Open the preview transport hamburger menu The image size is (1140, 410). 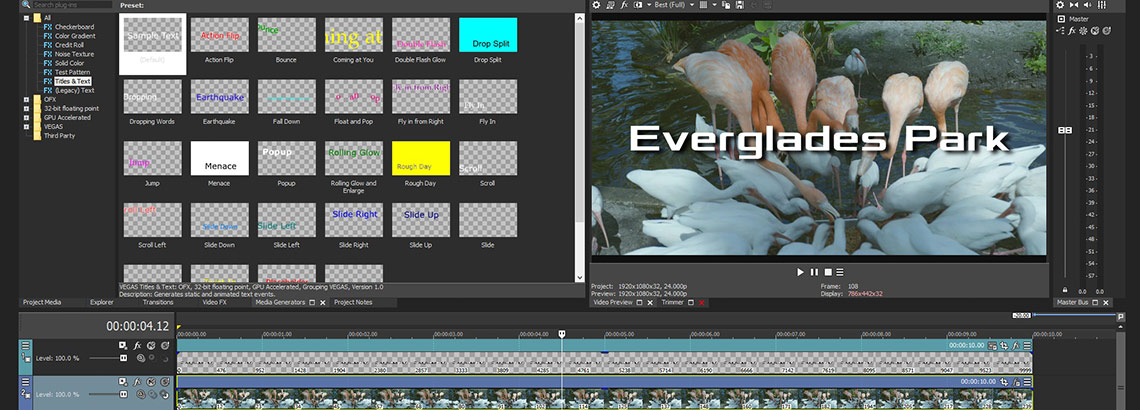click(x=840, y=272)
